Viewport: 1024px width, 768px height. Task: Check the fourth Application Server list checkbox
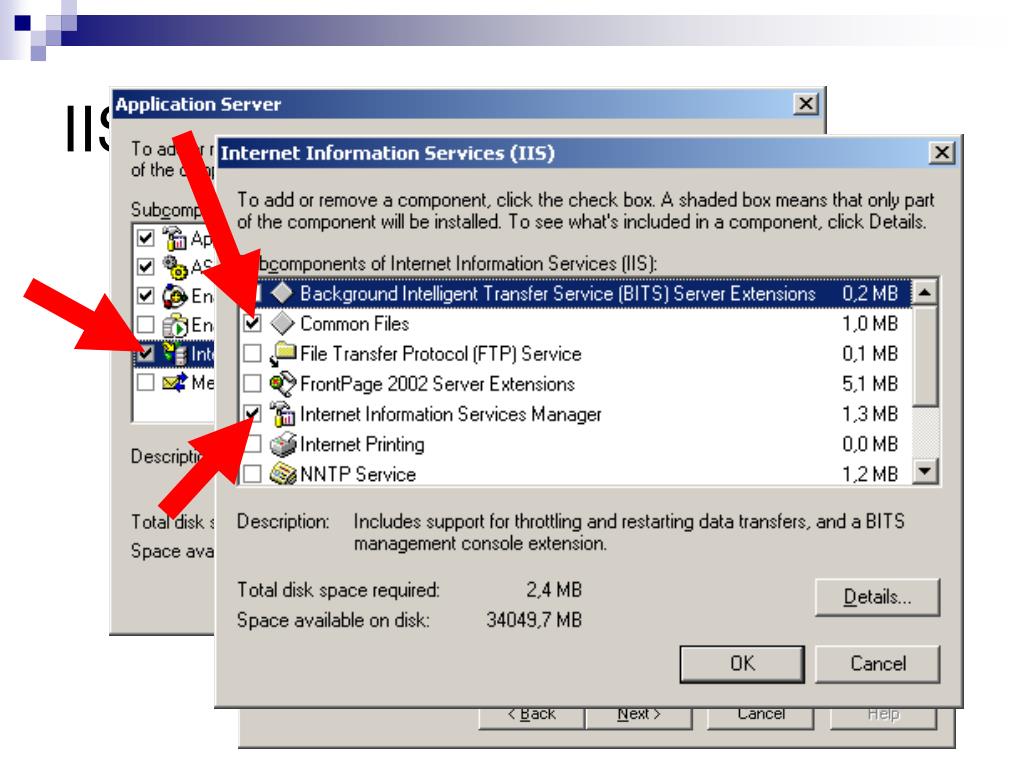point(146,325)
